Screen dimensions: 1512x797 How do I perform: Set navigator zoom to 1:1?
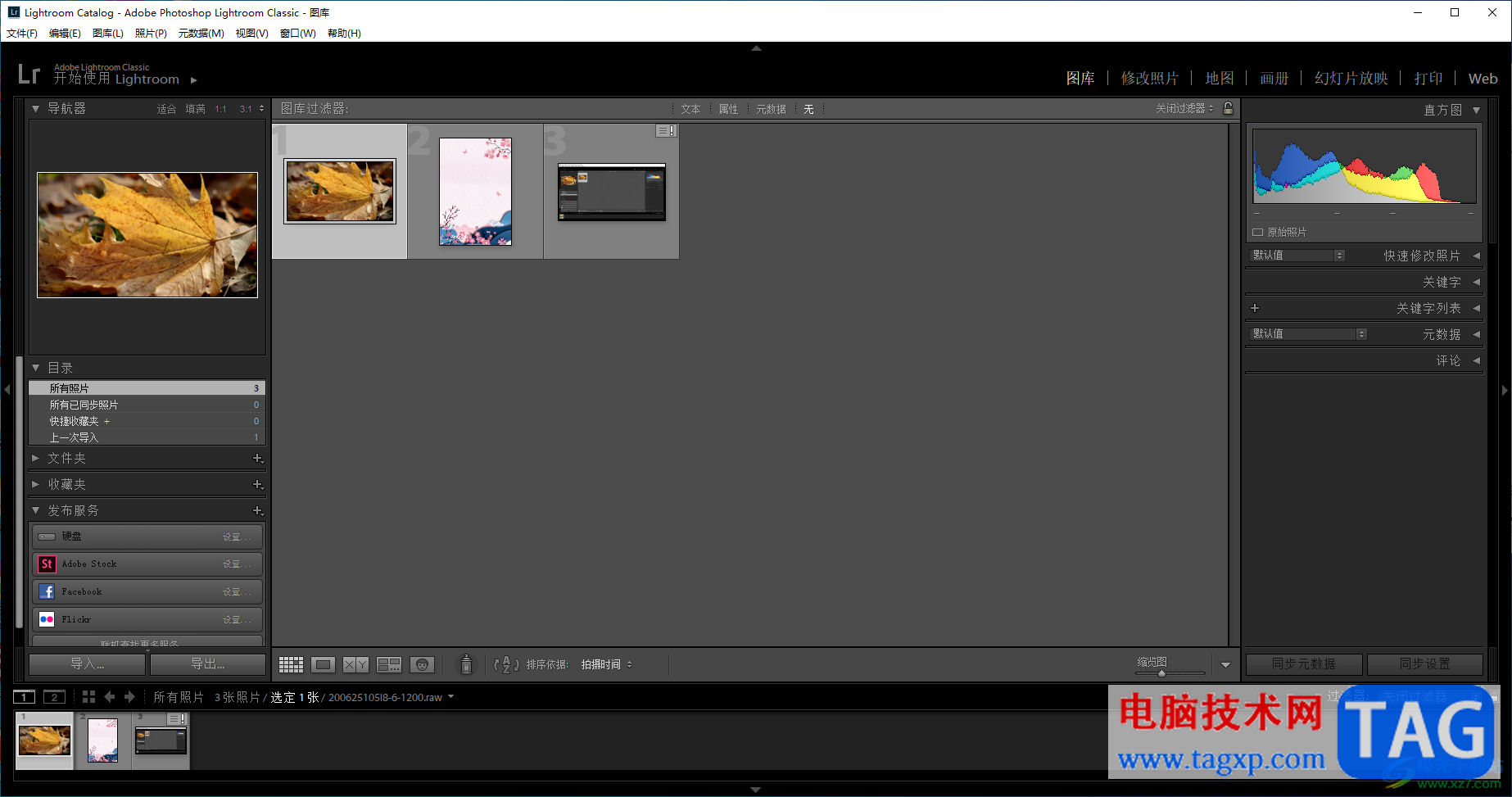coord(221,109)
